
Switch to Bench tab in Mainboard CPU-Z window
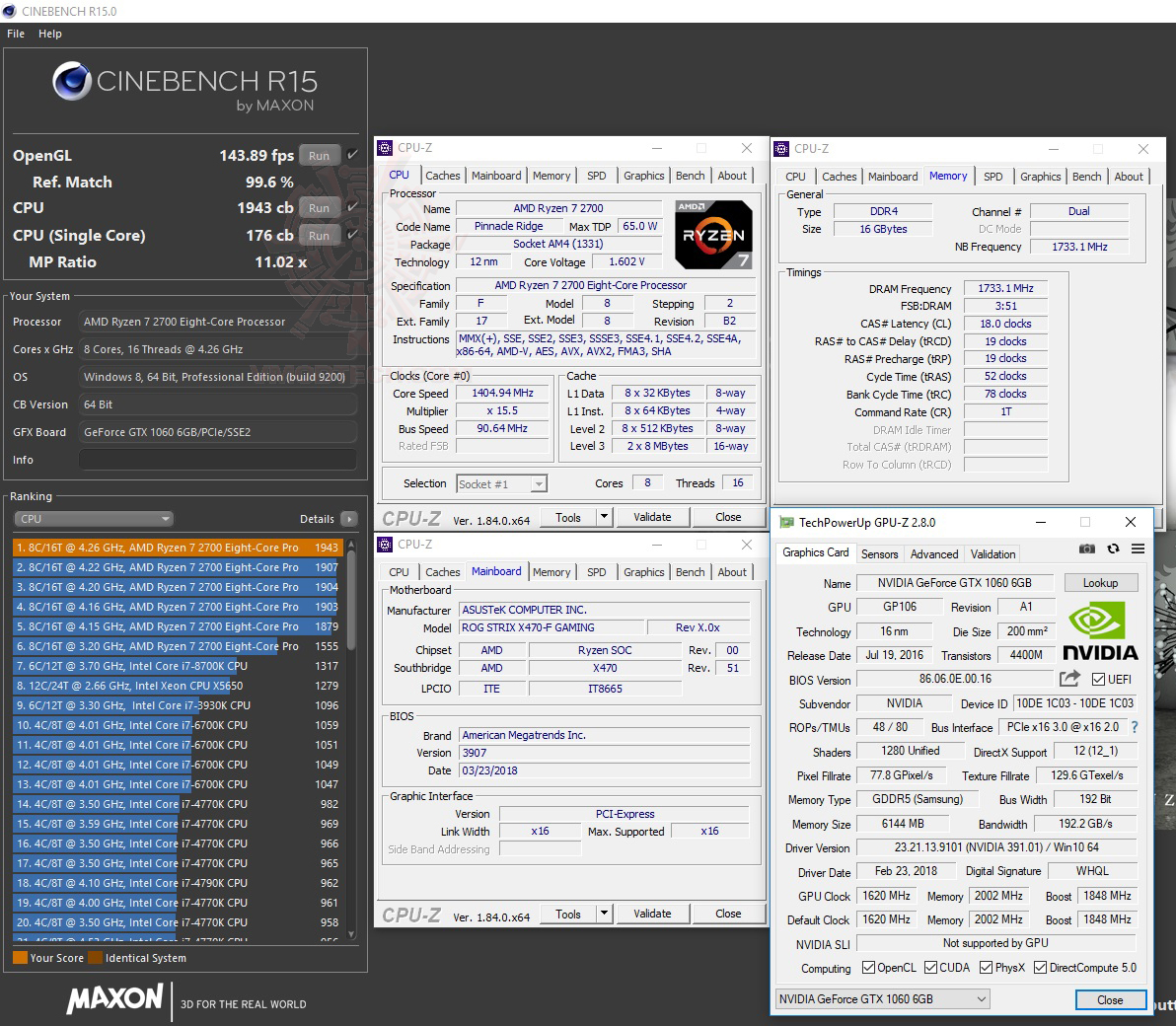click(x=690, y=572)
